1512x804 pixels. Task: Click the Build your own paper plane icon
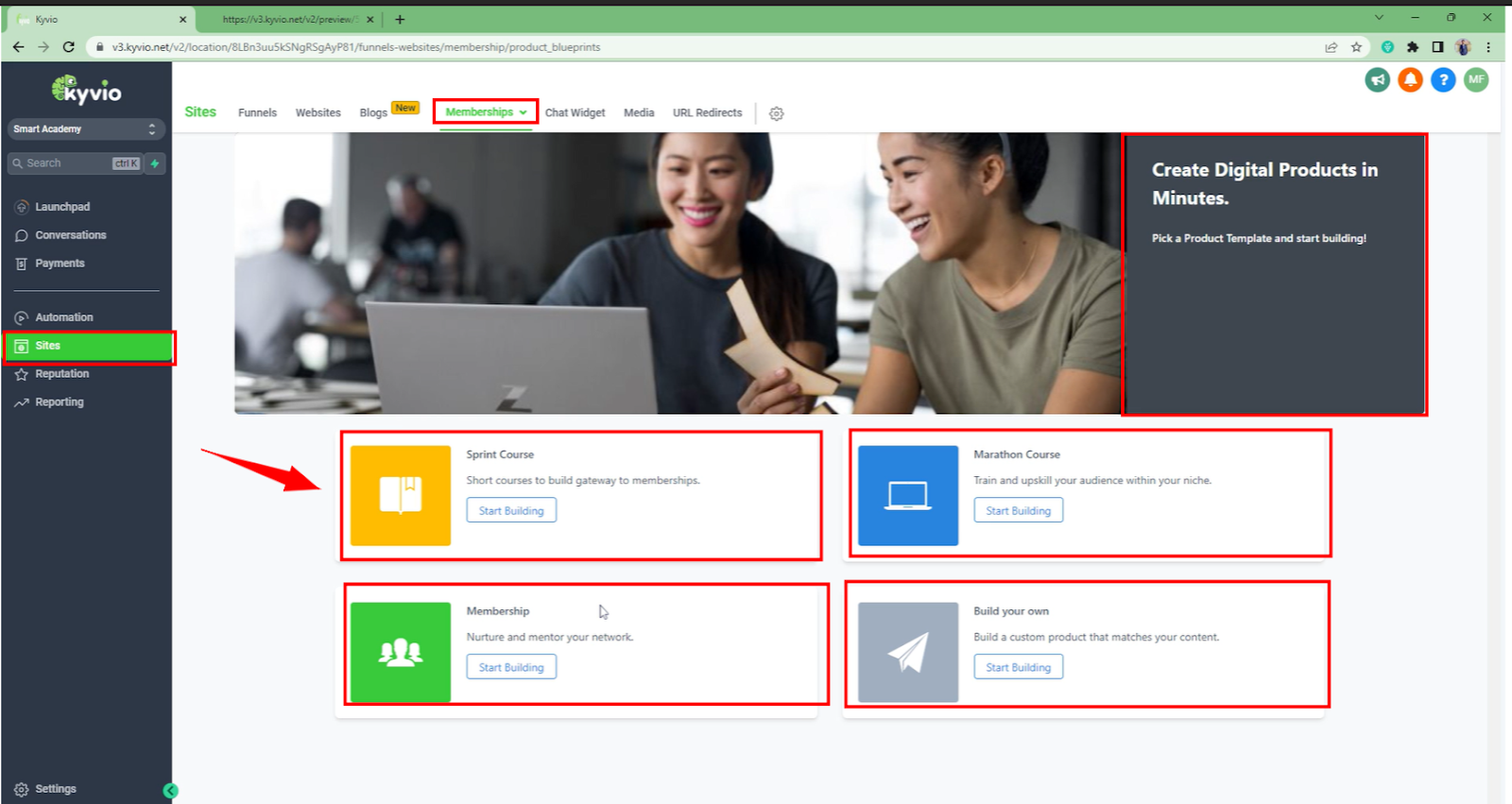coord(907,652)
